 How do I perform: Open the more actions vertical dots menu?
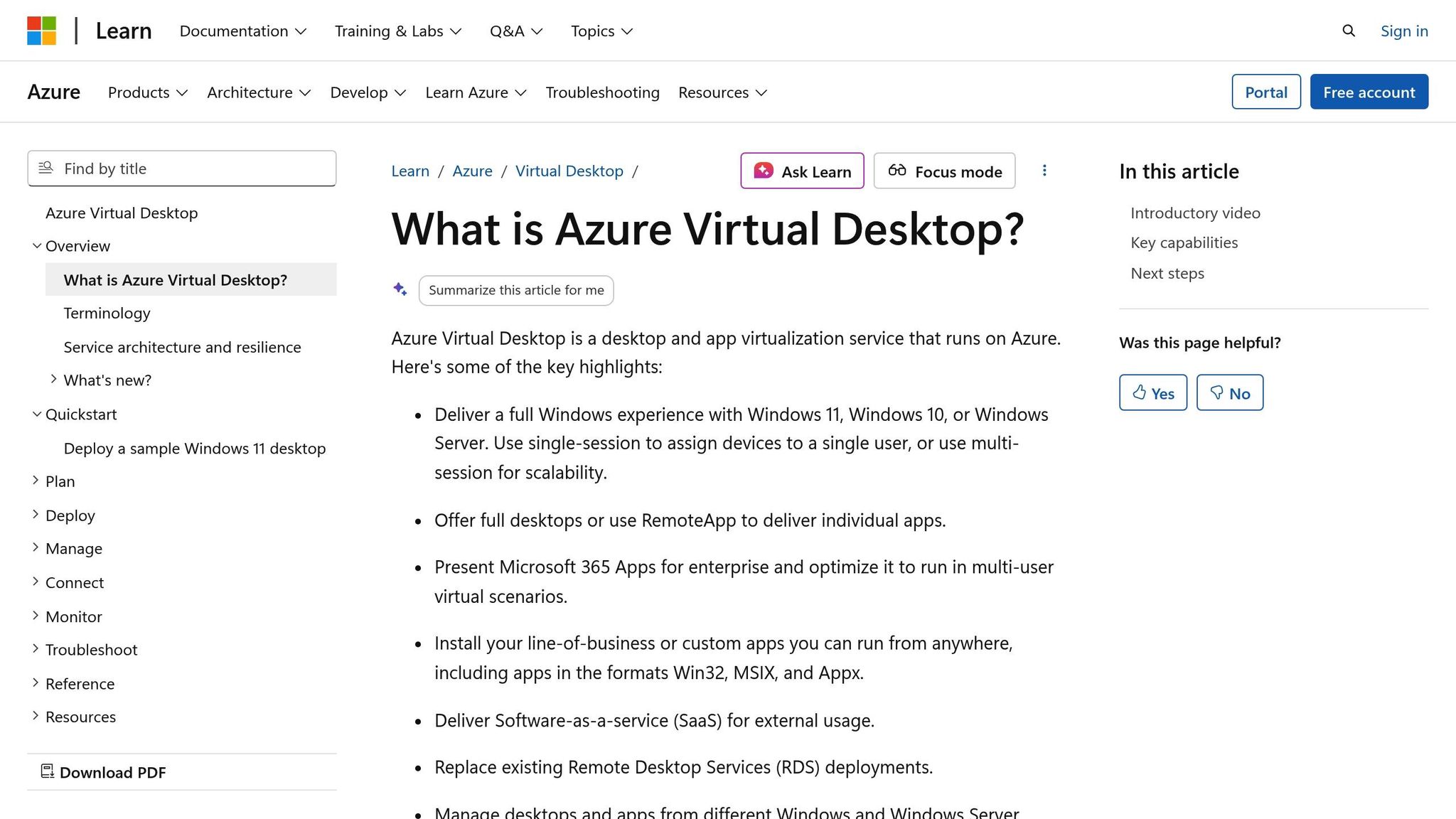1044,171
